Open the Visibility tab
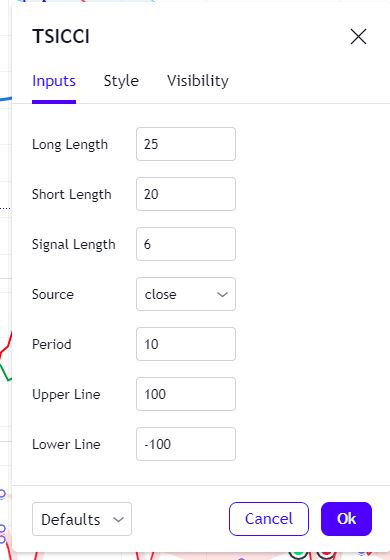390x560 pixels. (198, 81)
